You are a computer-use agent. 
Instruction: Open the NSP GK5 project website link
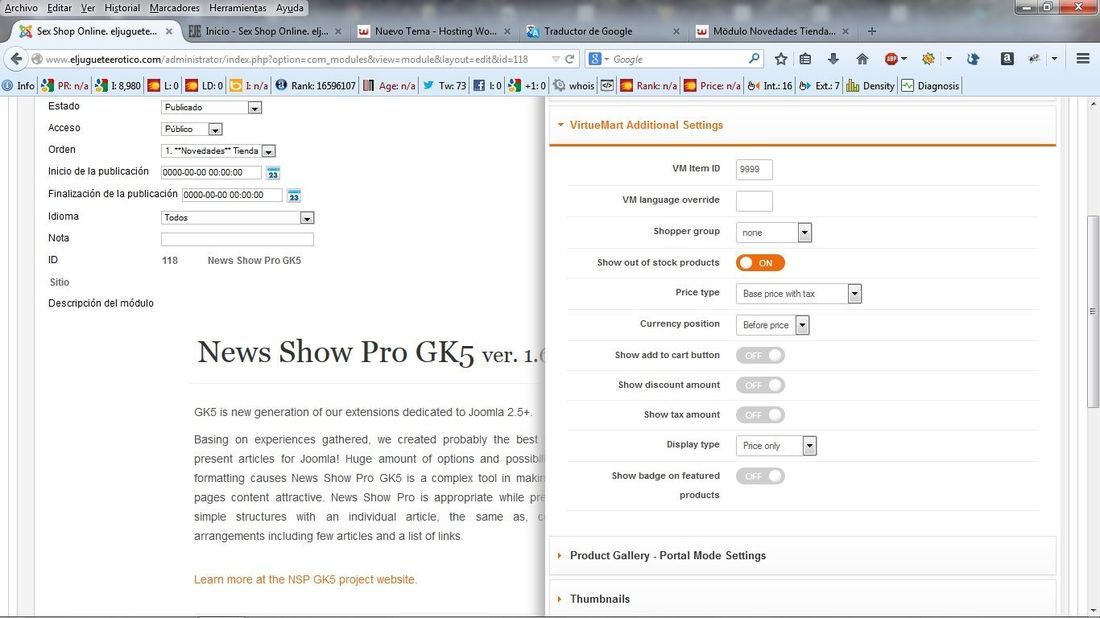click(306, 579)
